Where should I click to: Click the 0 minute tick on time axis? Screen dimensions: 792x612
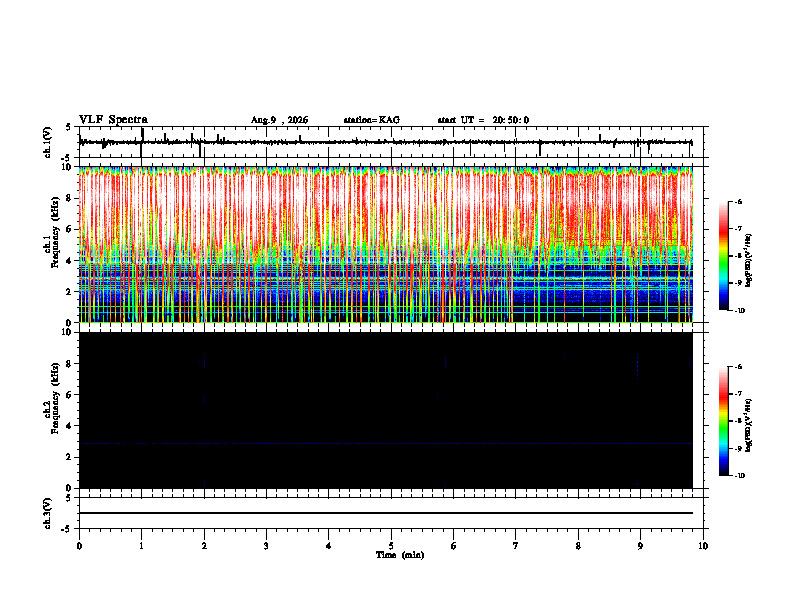(x=79, y=546)
